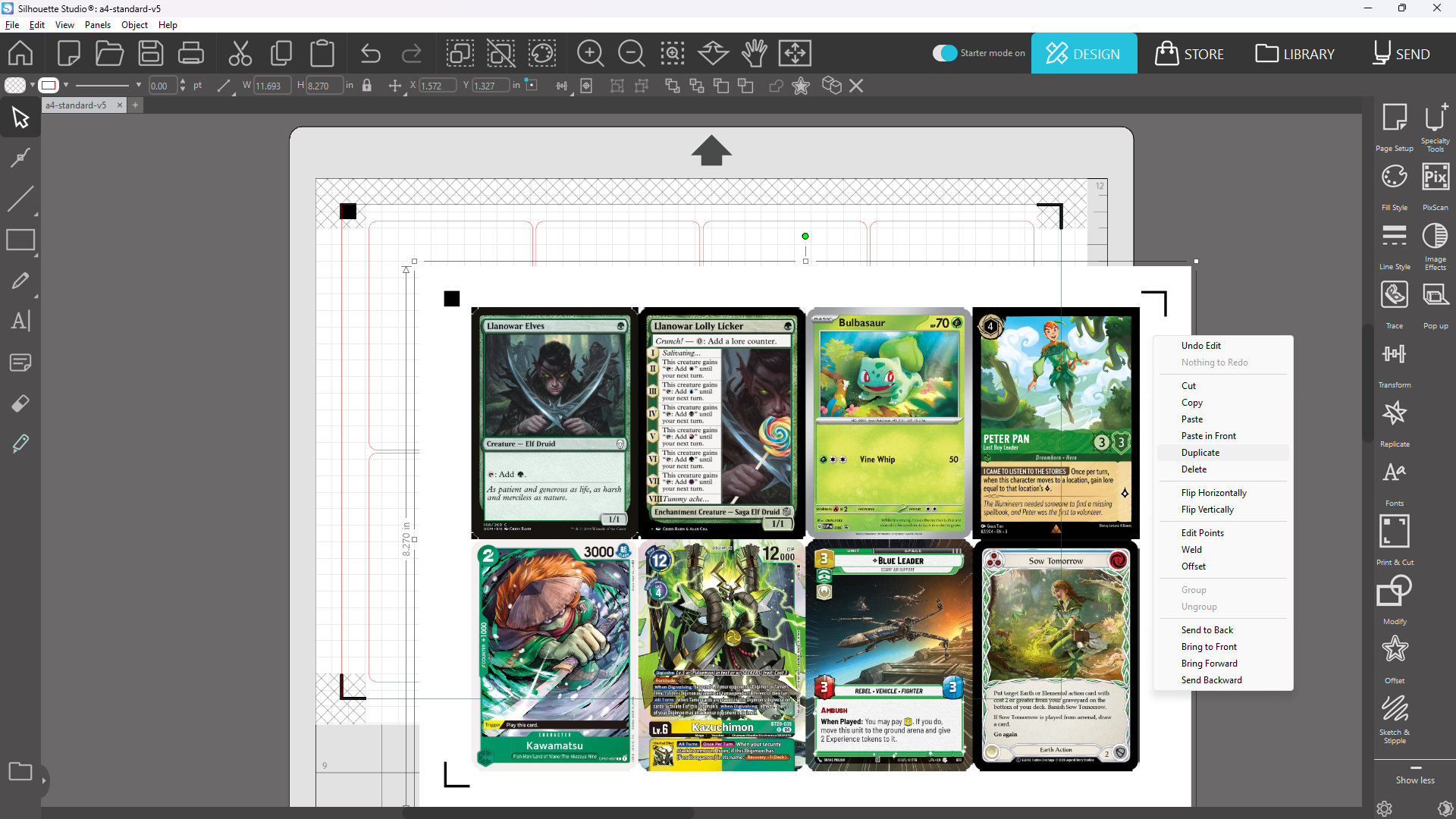Activate the Freehand pencil tool
Viewport: 1456px width, 819px height.
(20, 281)
